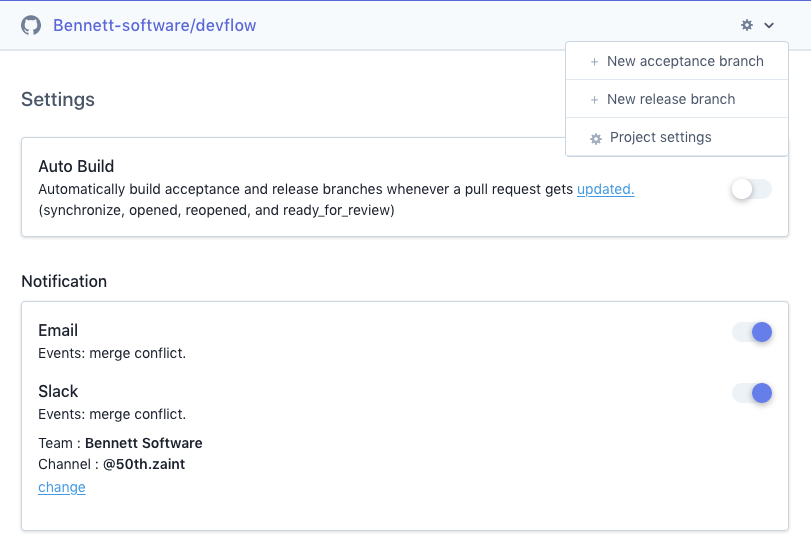Enable the Auto Build toggle
811x555 pixels.
751,189
